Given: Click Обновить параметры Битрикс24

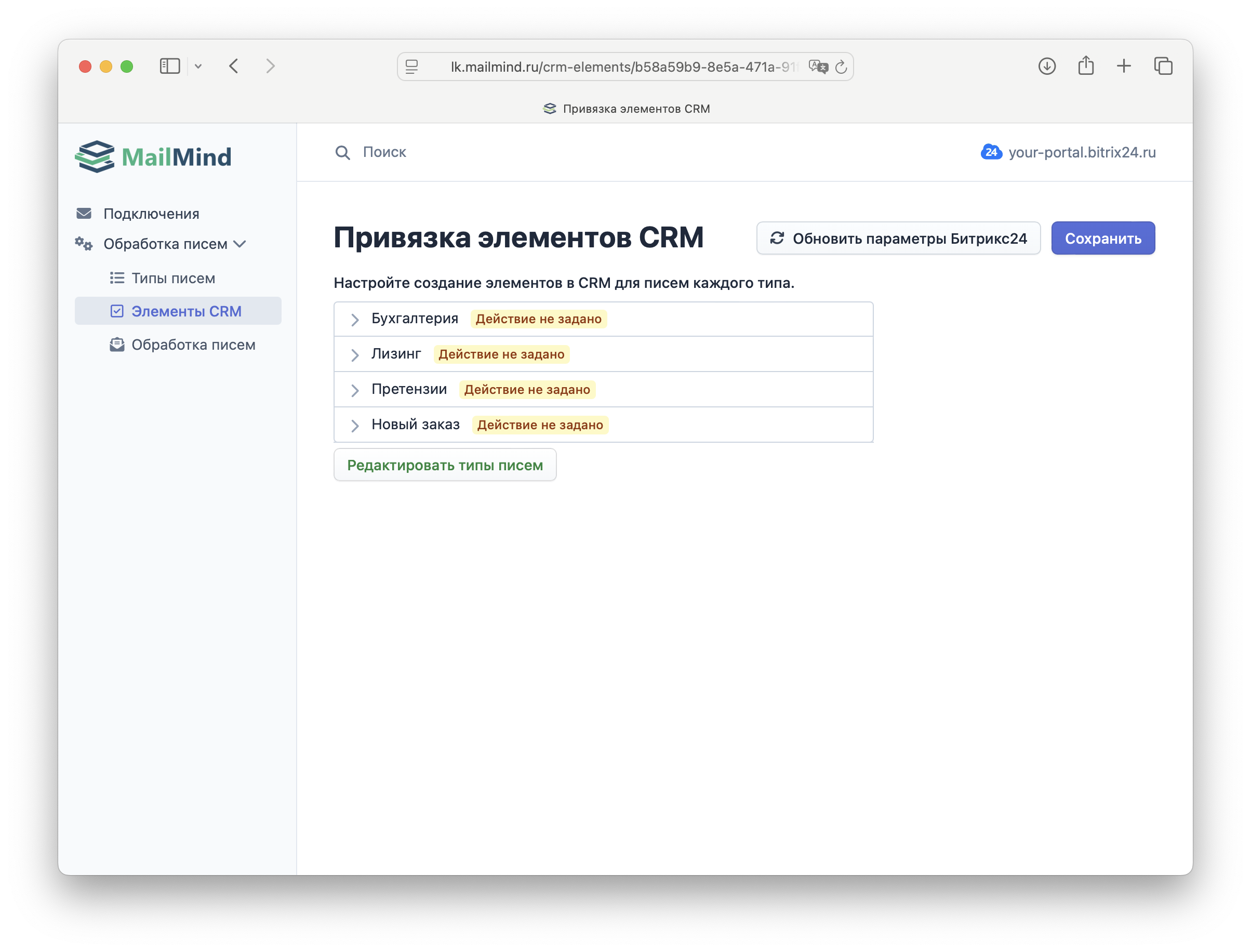Looking at the screenshot, I should click(x=898, y=239).
